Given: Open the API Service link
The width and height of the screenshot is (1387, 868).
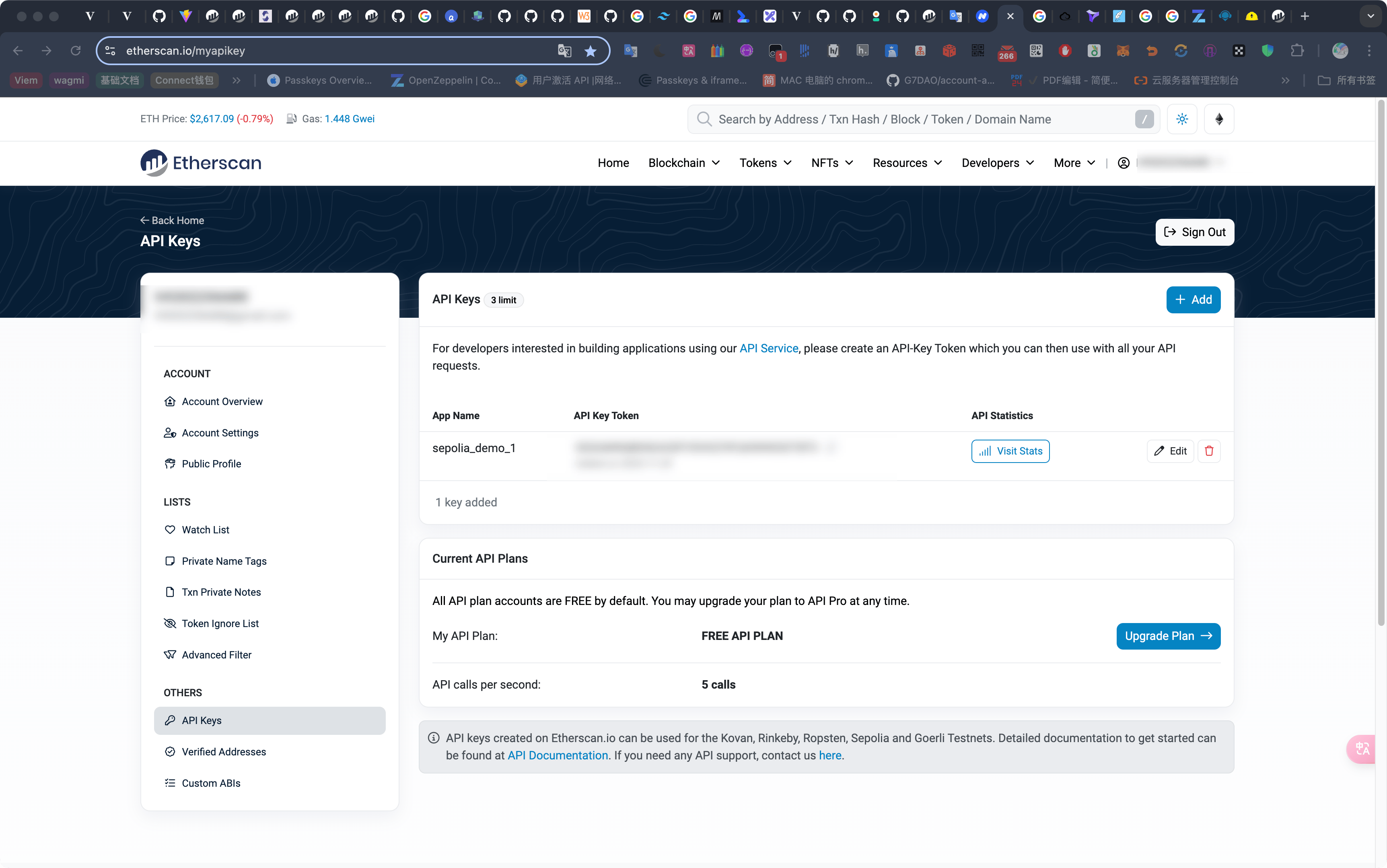Looking at the screenshot, I should click(x=769, y=348).
